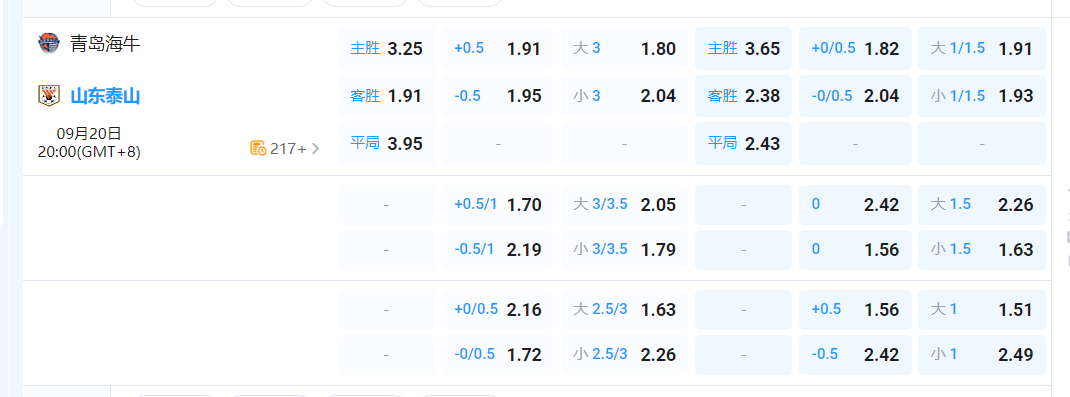Viewport: 1070px width, 397px height.
Task: Select handicap 0 at 1.56
Action: (855, 250)
